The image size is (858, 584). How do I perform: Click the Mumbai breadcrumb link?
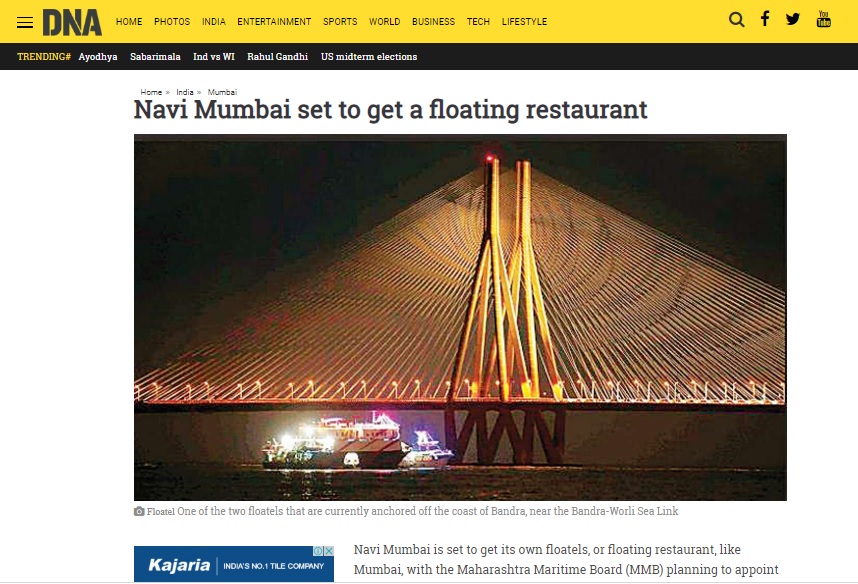(x=222, y=92)
